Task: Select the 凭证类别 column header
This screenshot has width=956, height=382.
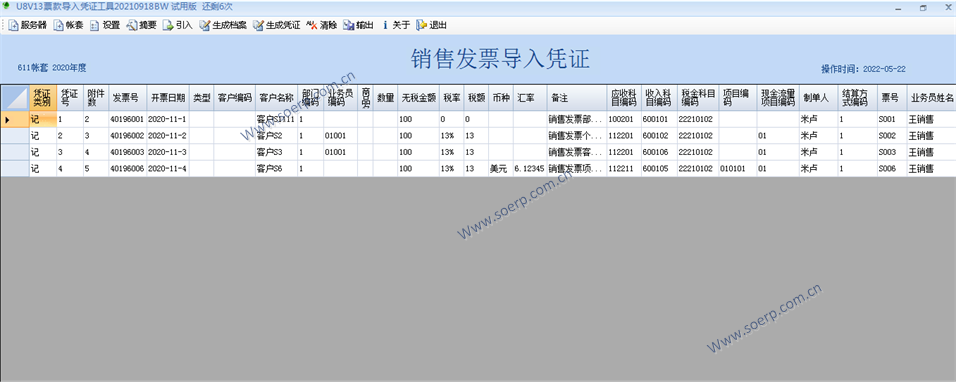Action: (x=43, y=97)
